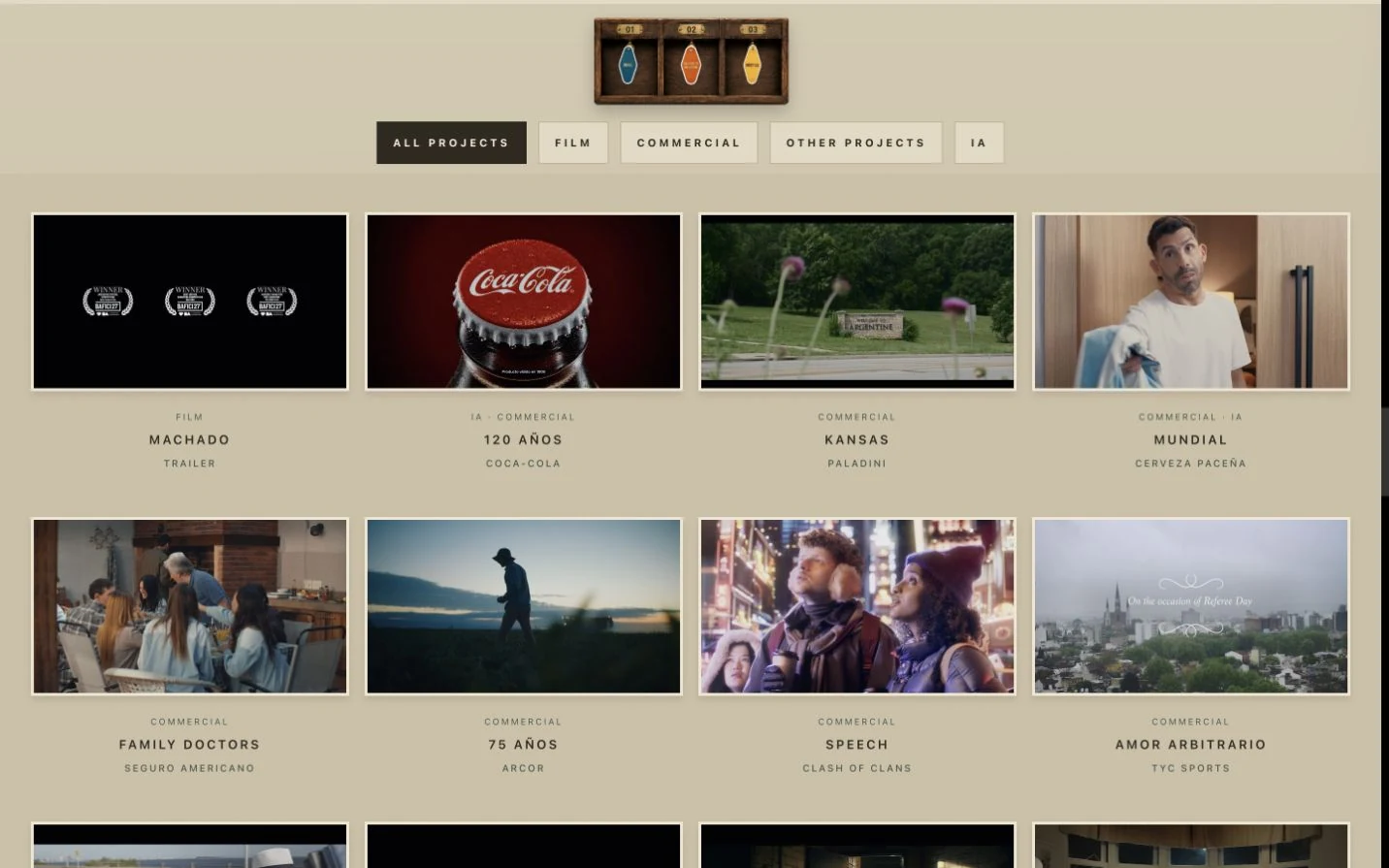1389x868 pixels.
Task: Click the PALADINI client label
Action: click(x=857, y=464)
